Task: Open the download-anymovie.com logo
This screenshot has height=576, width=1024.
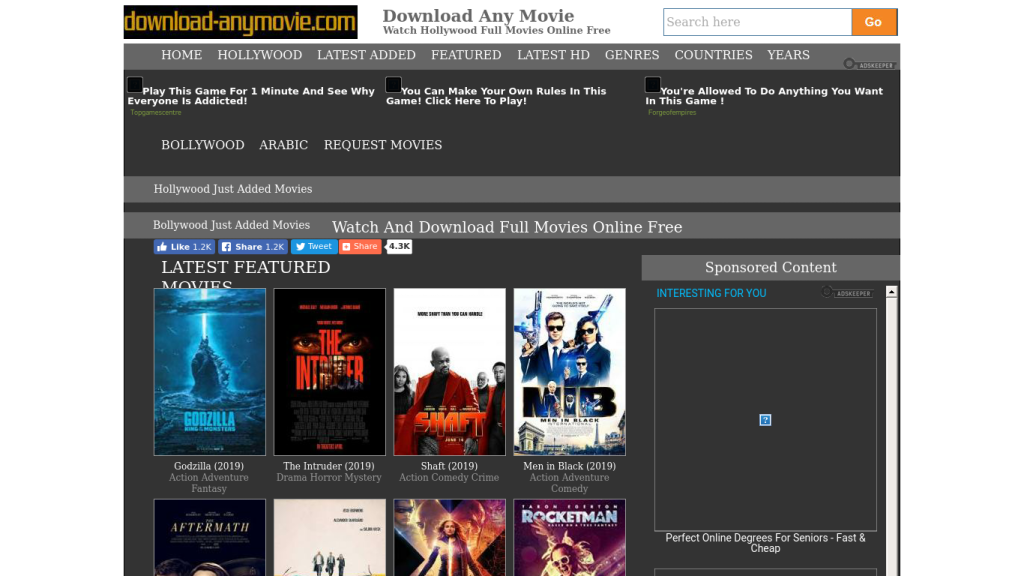Action: pos(240,21)
